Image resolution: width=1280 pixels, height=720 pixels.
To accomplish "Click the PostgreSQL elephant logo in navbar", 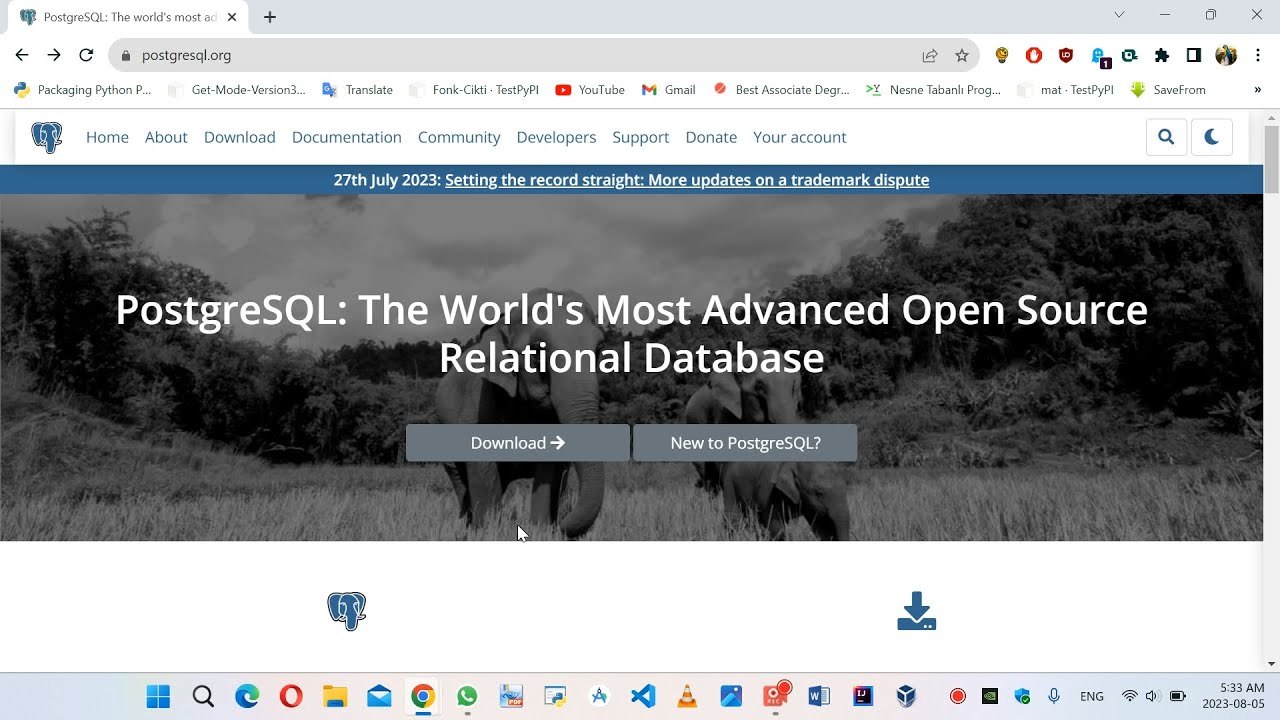I will [46, 137].
